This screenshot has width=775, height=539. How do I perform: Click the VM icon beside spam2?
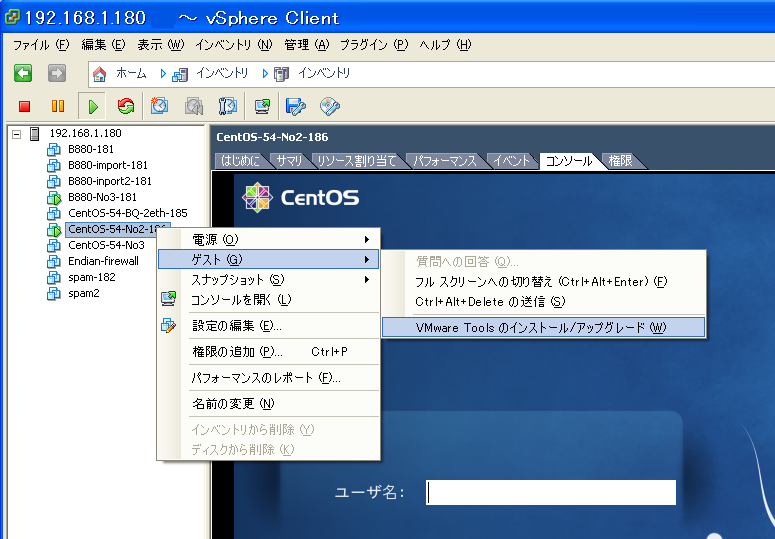coord(53,293)
